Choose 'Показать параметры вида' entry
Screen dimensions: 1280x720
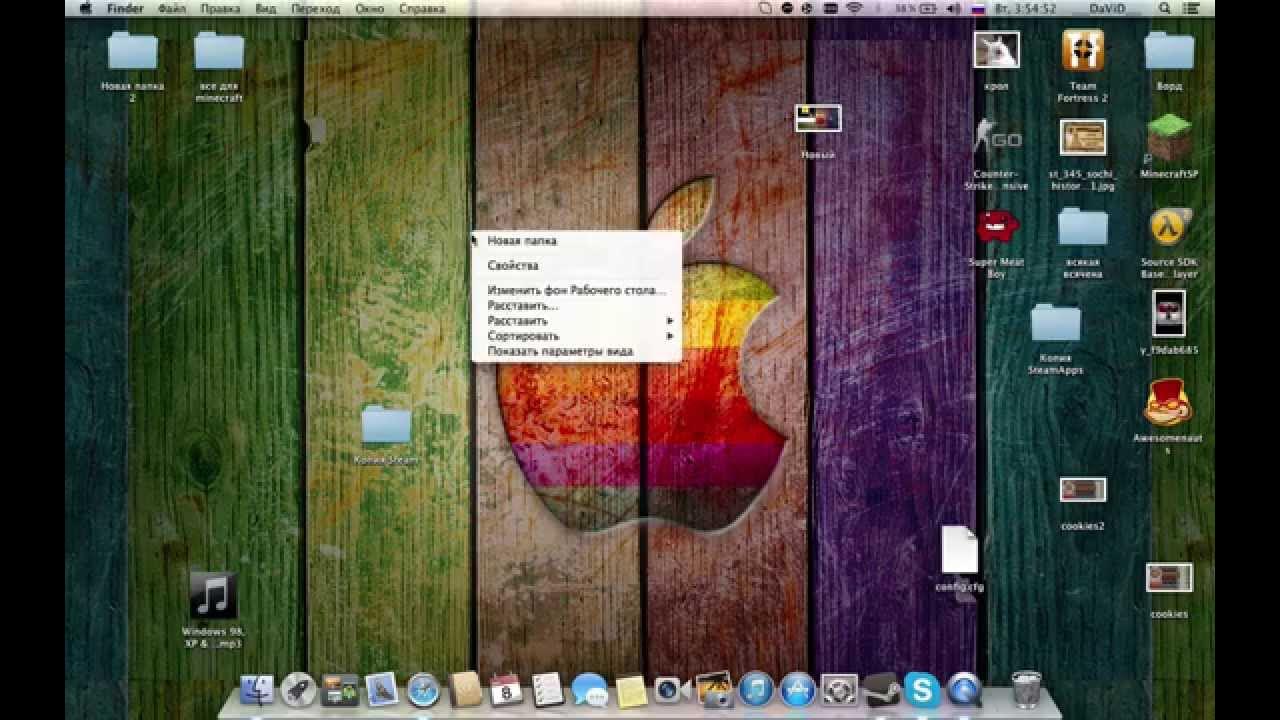576,352
